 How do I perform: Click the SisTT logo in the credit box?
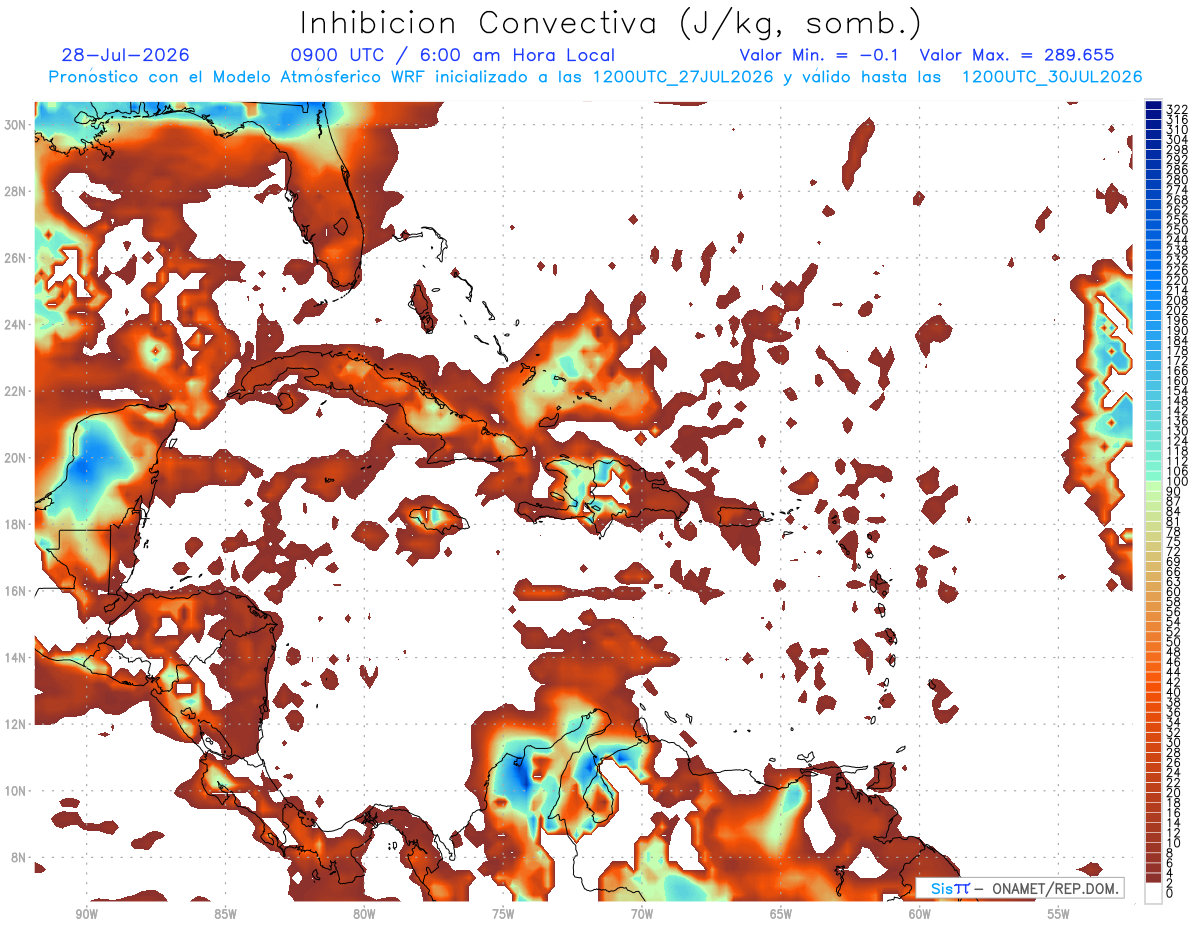point(949,888)
